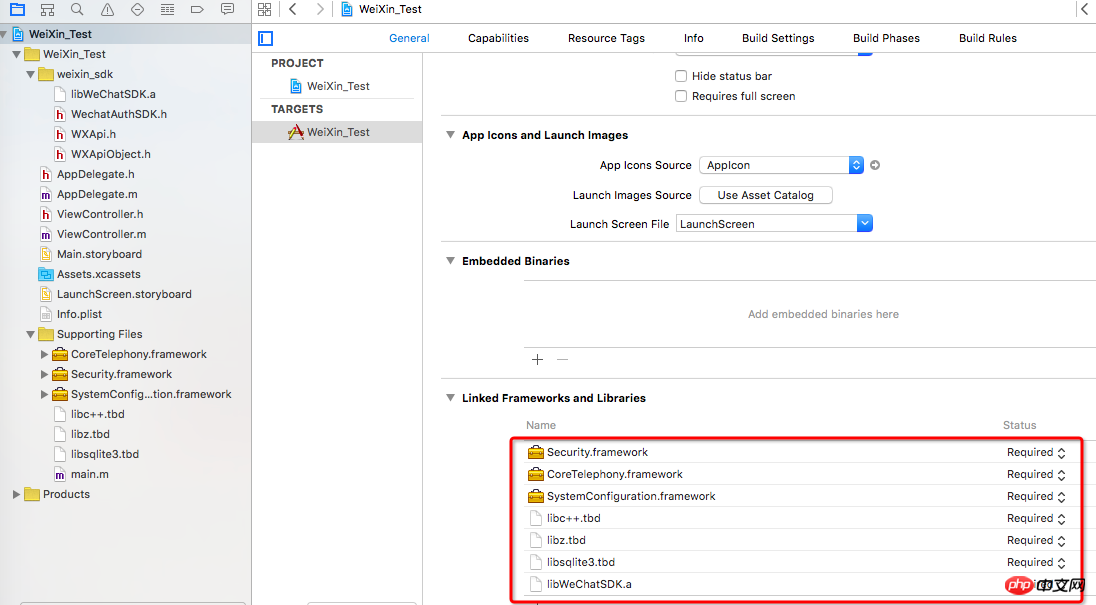Switch to the Build Settings tab

(x=778, y=38)
